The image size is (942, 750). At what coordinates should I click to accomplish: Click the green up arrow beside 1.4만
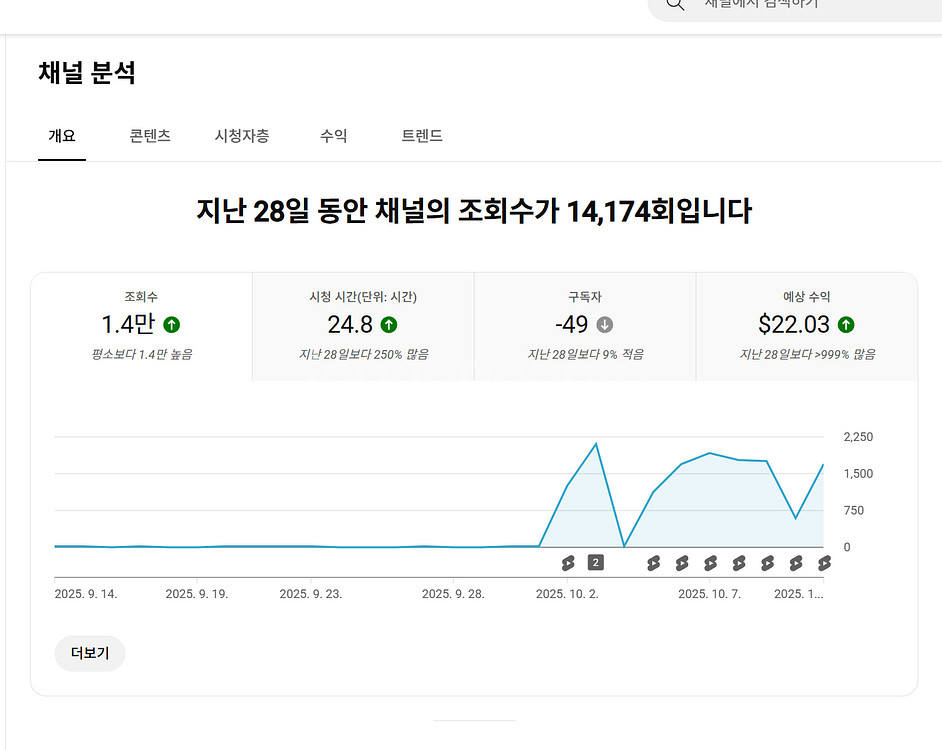[172, 324]
